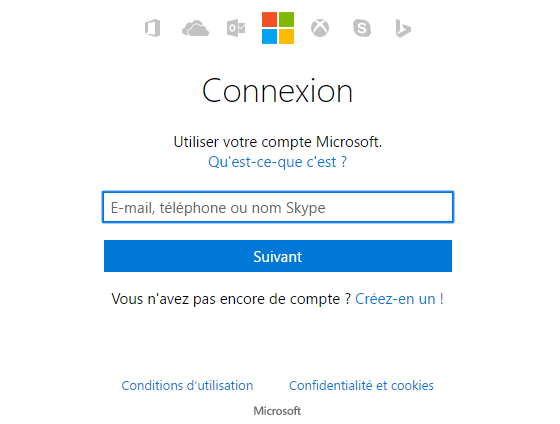
Task: Click the Office icon in top row
Action: coord(152,28)
